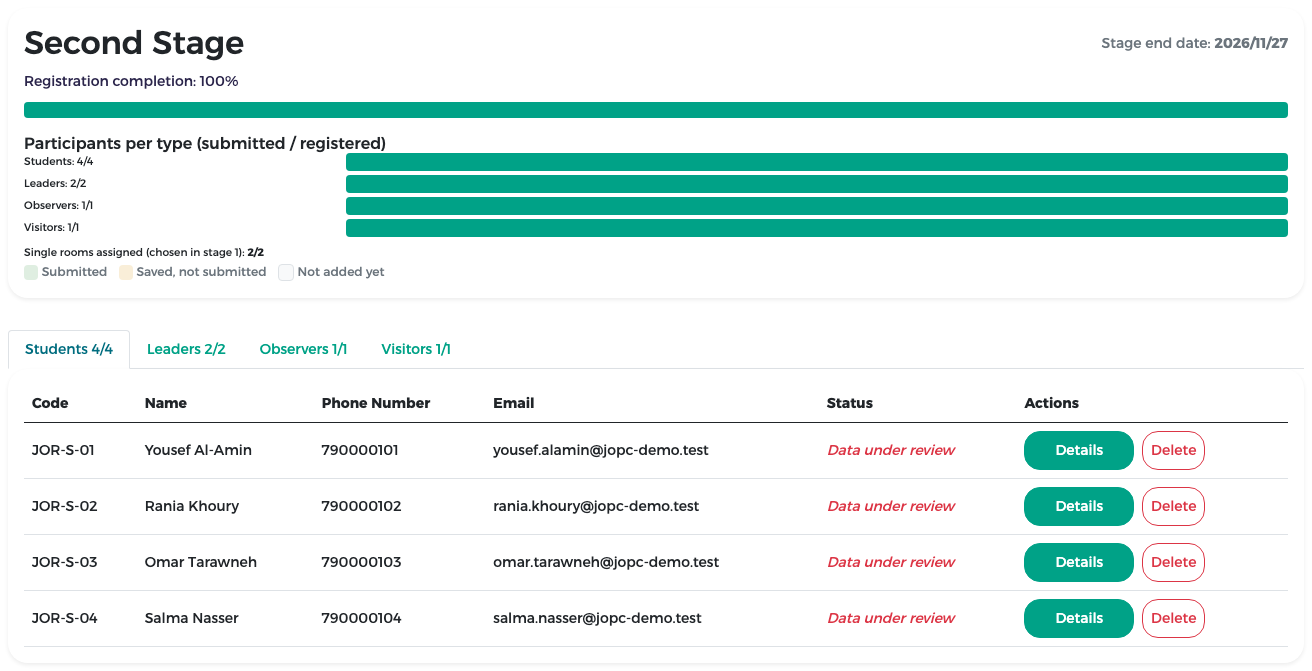Click the code JOR-S-03
1312x671 pixels.
click(65, 562)
